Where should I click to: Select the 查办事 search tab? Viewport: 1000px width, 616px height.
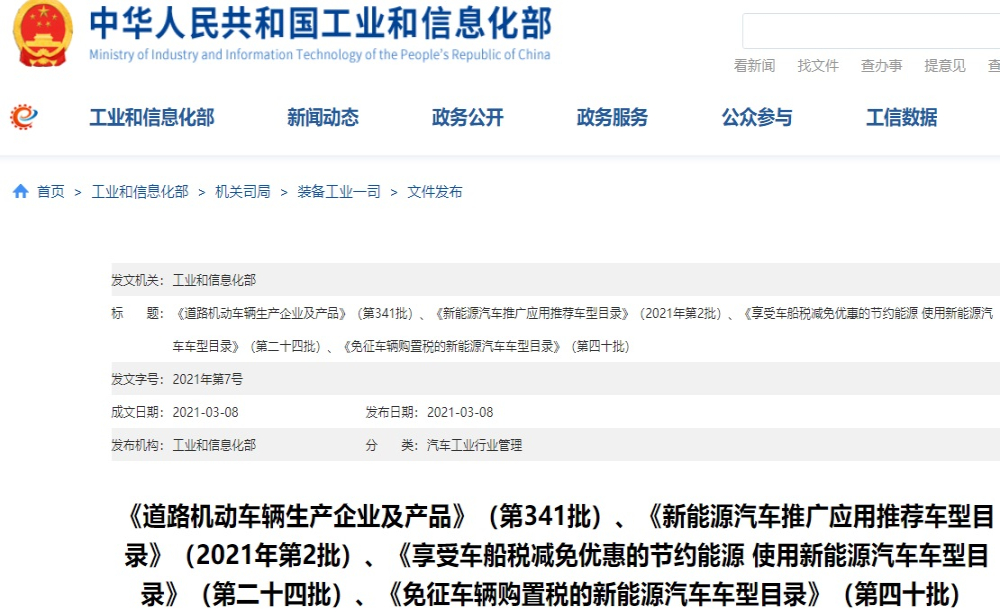(x=881, y=66)
